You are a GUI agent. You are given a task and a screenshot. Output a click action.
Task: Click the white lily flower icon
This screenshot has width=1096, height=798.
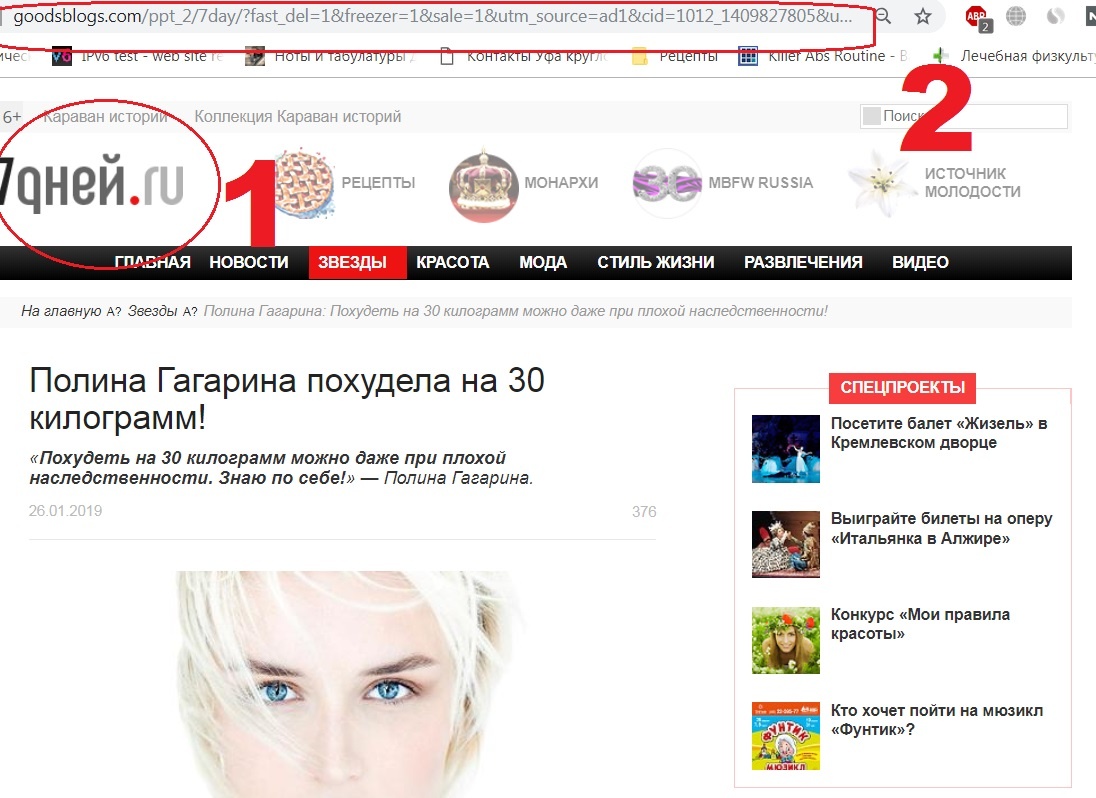click(882, 183)
